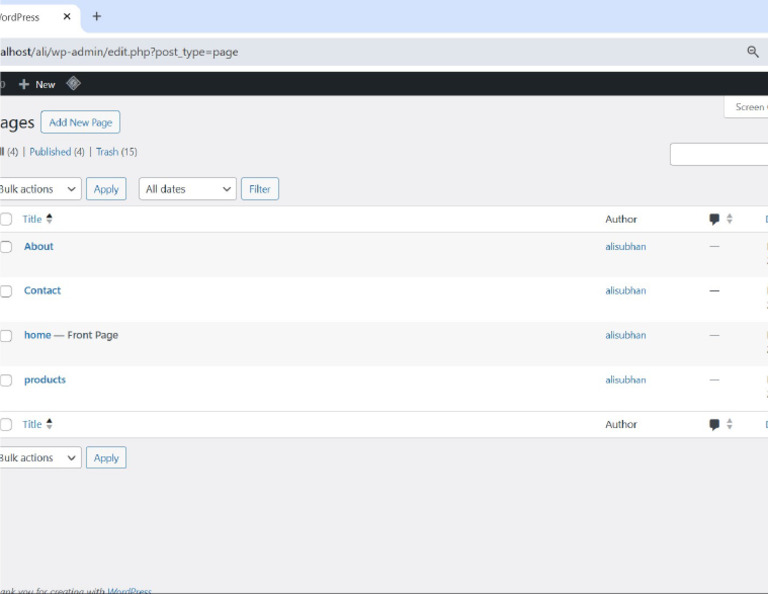Switch to the Published (4) view
Screen dimensions: 768x594
(56, 152)
